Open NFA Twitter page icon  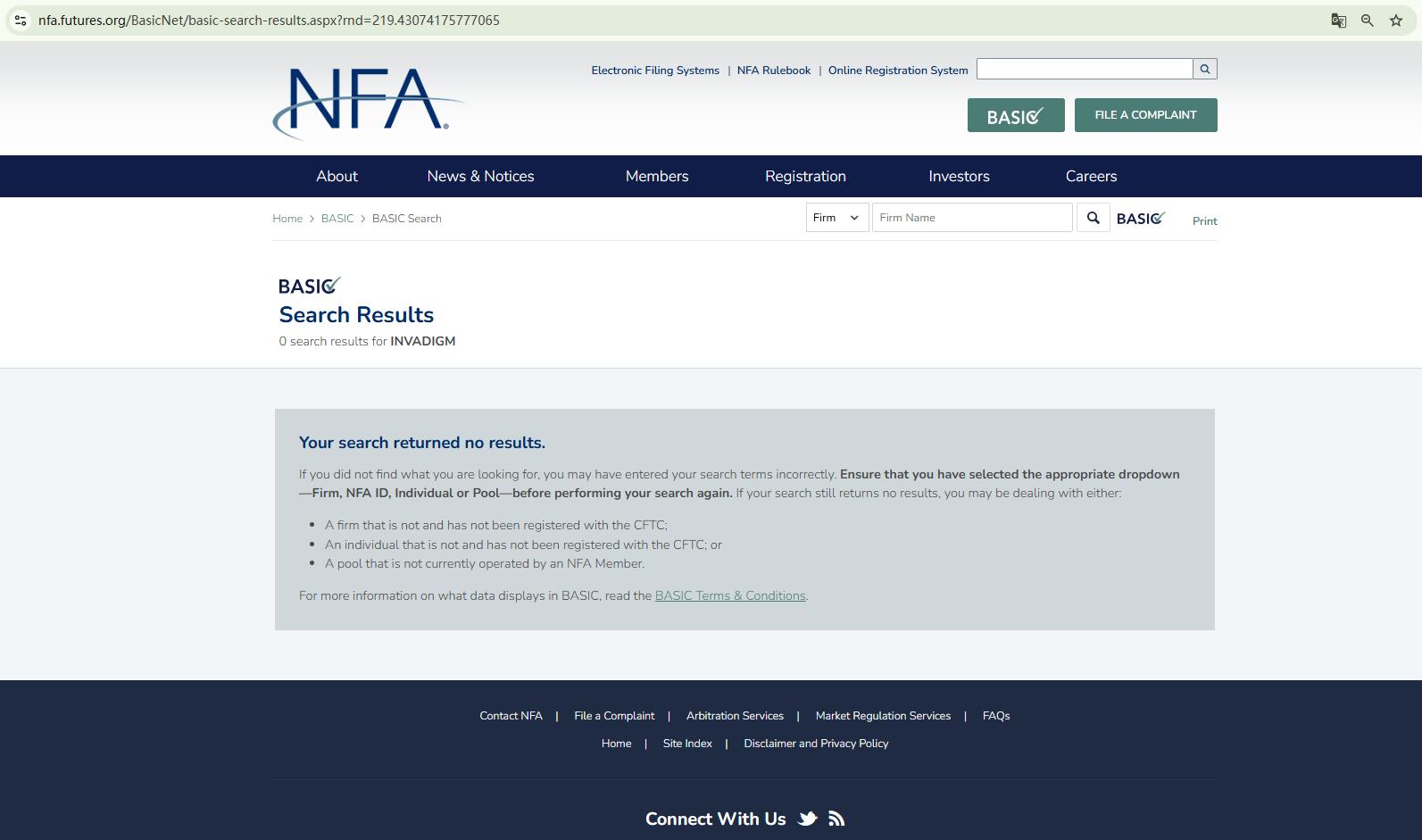[807, 819]
